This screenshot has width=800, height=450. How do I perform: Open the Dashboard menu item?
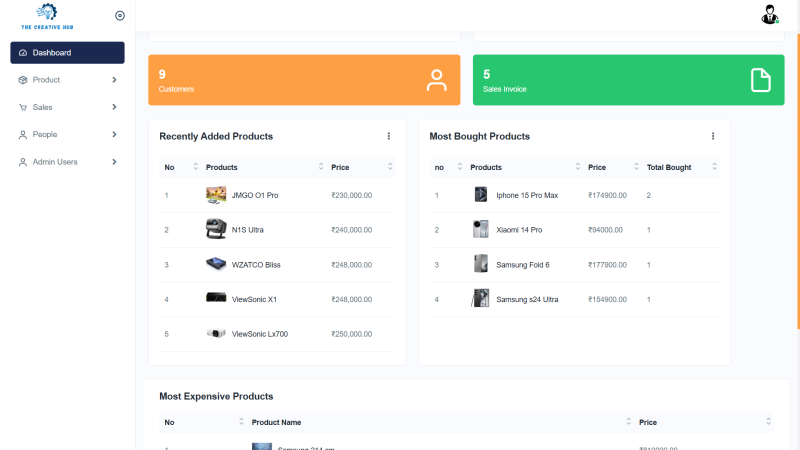[x=67, y=52]
